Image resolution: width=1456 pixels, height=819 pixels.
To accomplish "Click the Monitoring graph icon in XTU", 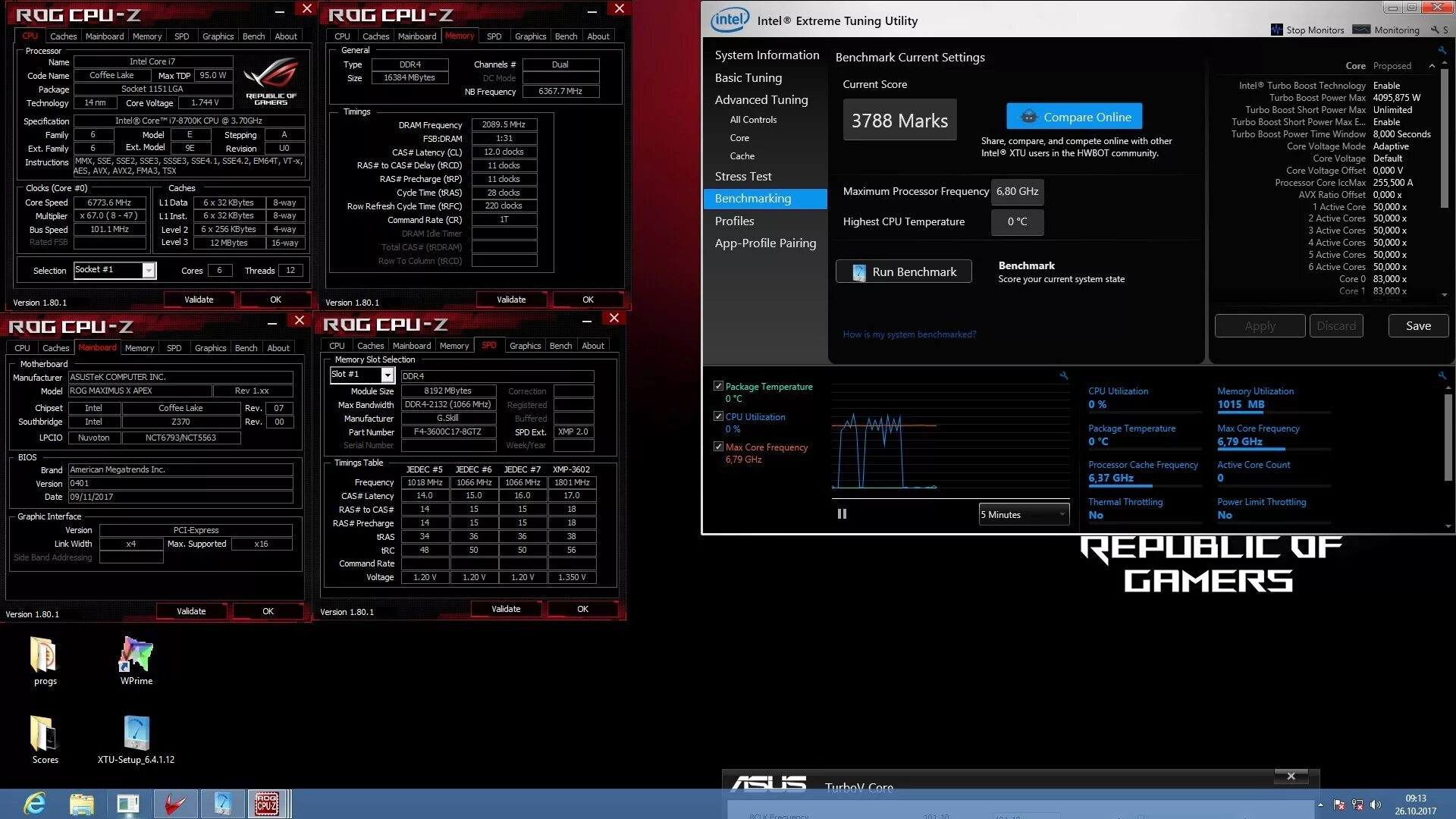I will (1362, 30).
